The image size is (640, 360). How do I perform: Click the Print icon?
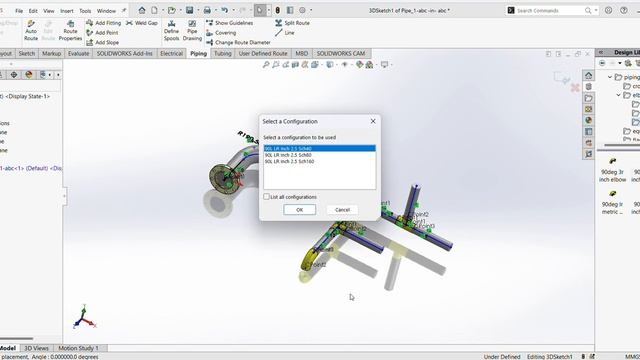pos(207,10)
